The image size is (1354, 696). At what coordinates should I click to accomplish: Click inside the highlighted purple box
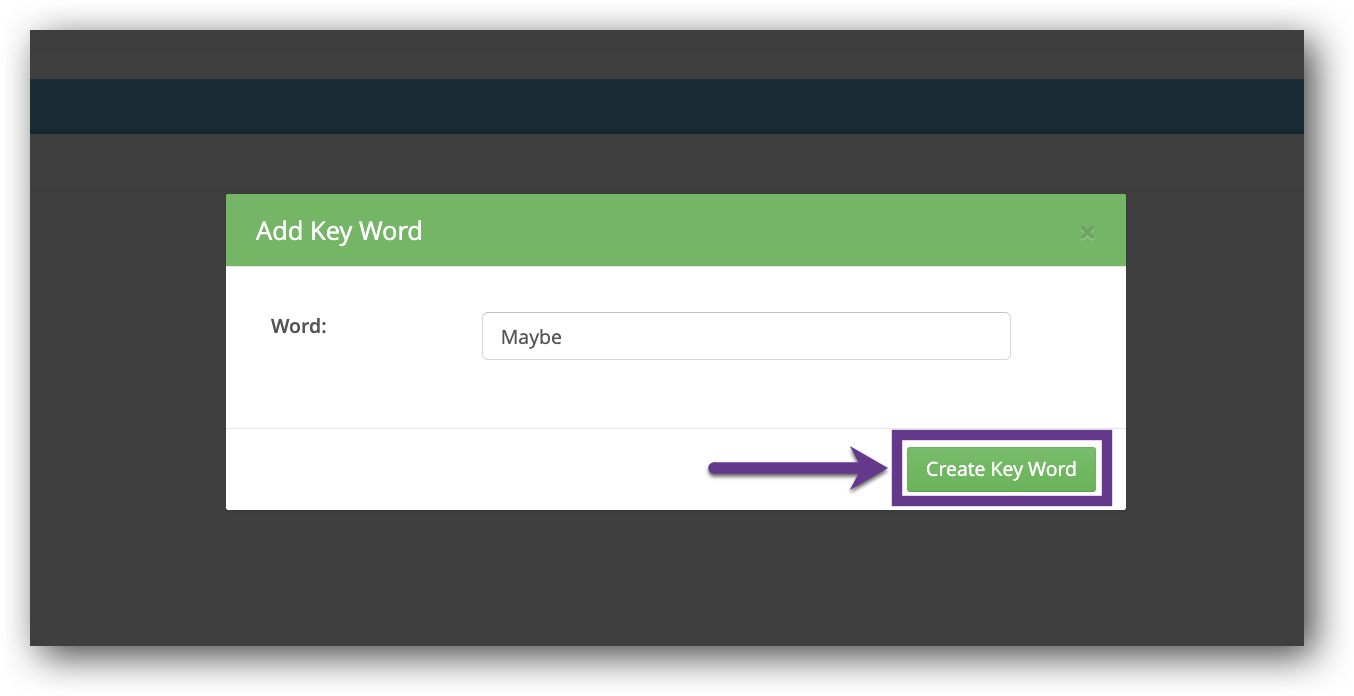[1001, 468]
